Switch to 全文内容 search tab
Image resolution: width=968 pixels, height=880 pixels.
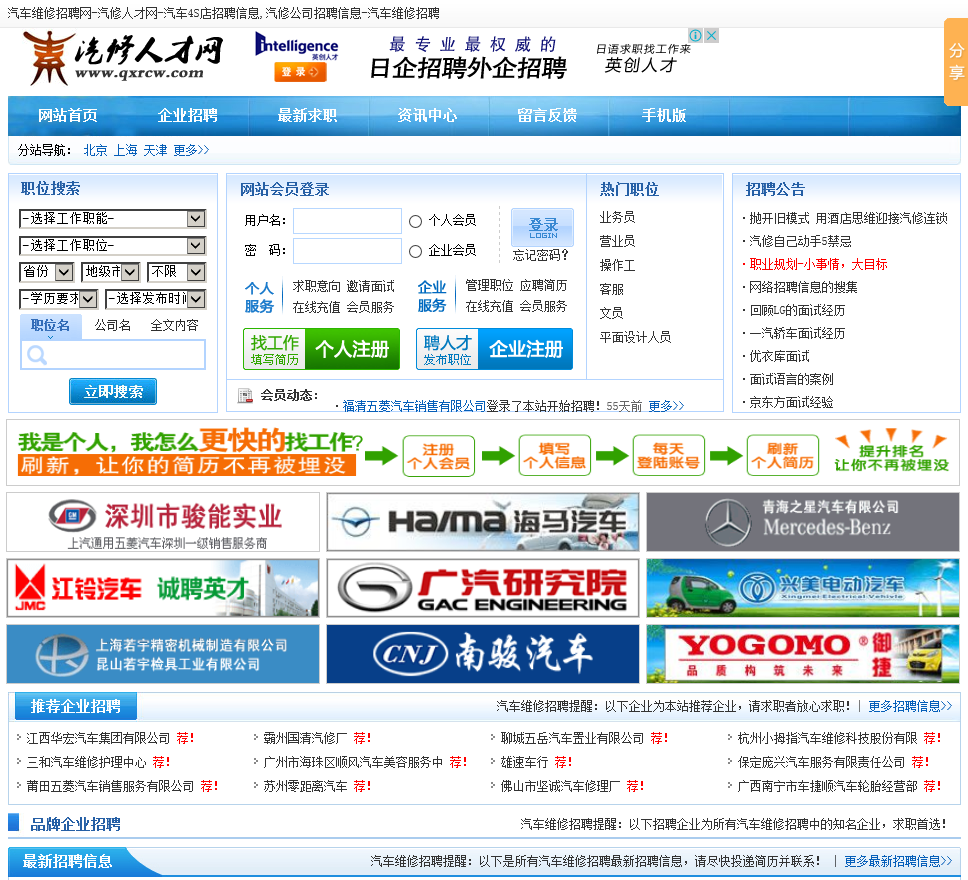coord(175,325)
